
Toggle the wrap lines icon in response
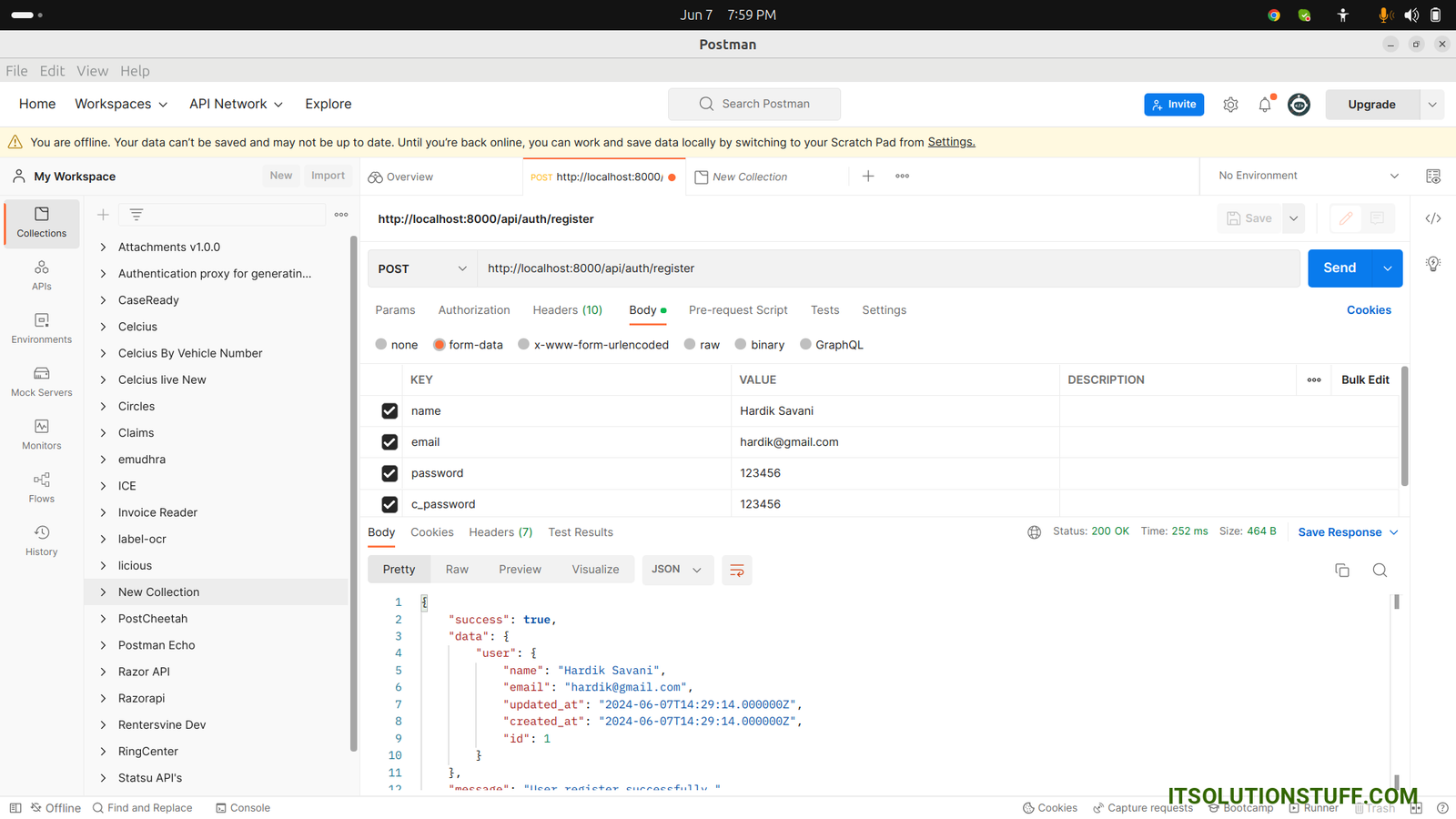[736, 571]
